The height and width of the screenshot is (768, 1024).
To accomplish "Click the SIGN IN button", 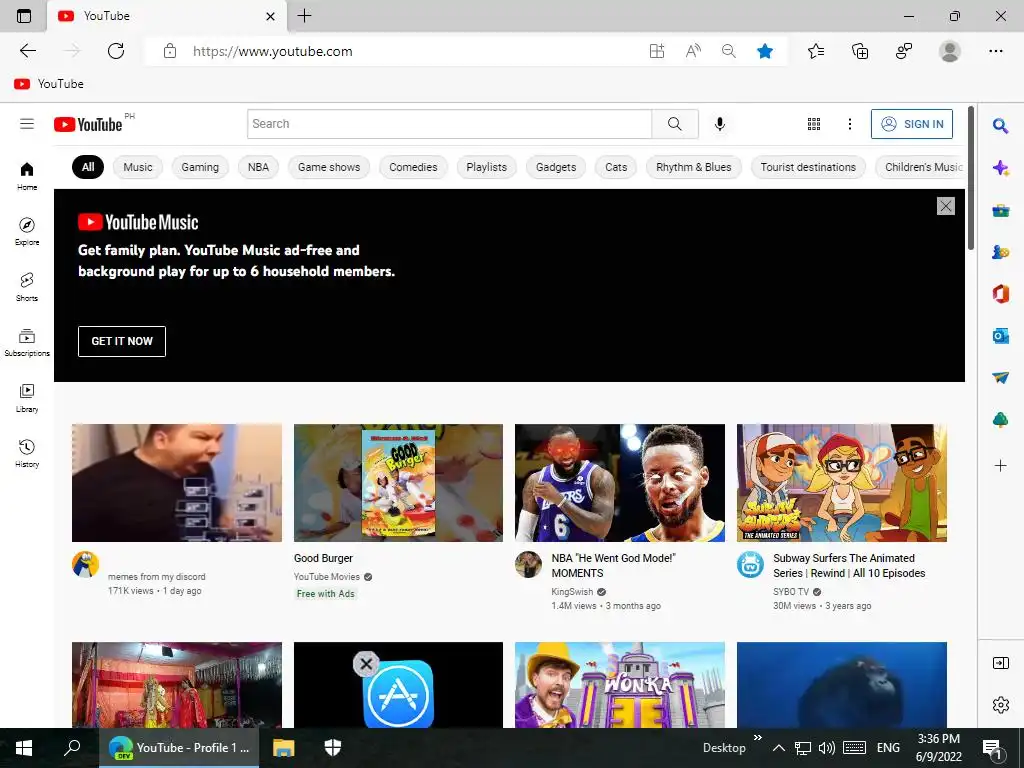I will coord(912,124).
